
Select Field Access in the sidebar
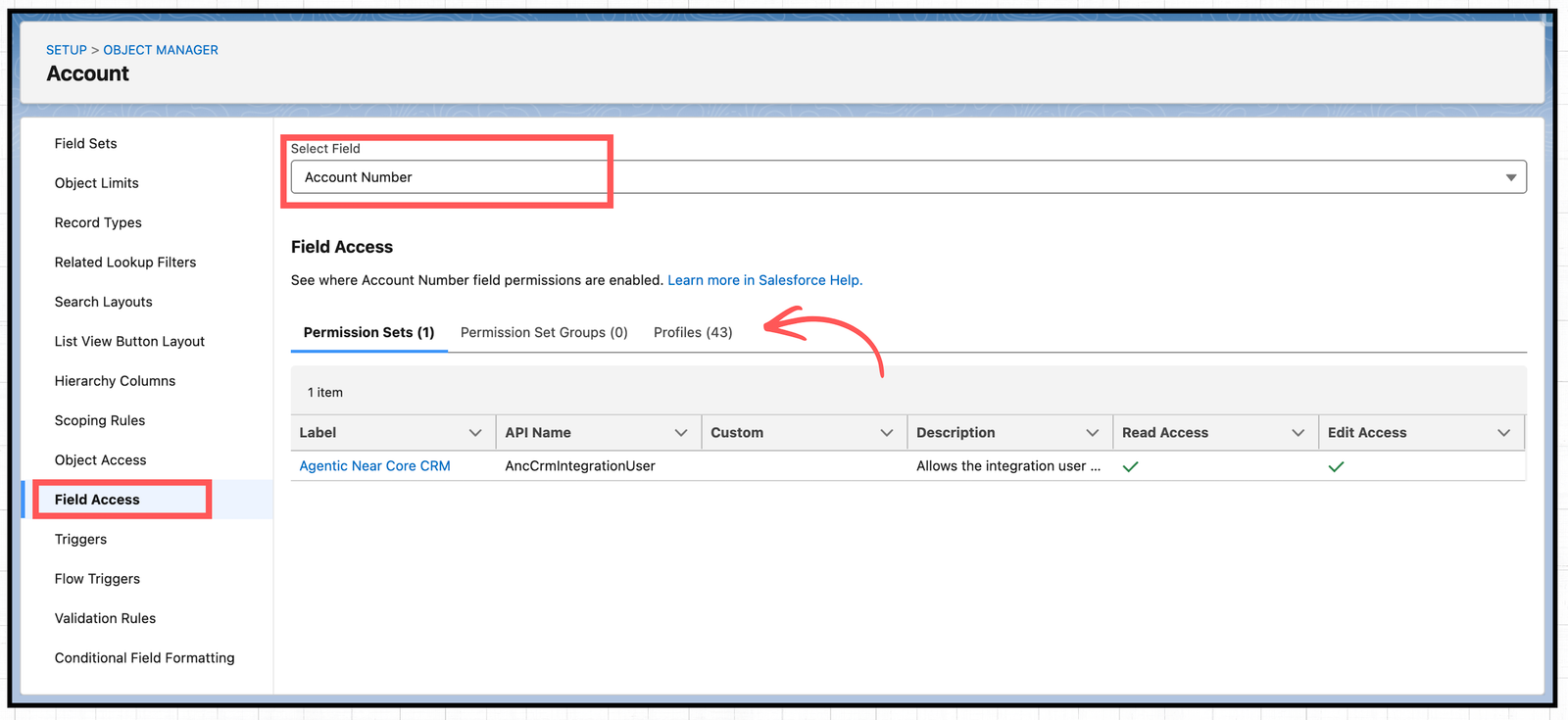point(97,500)
